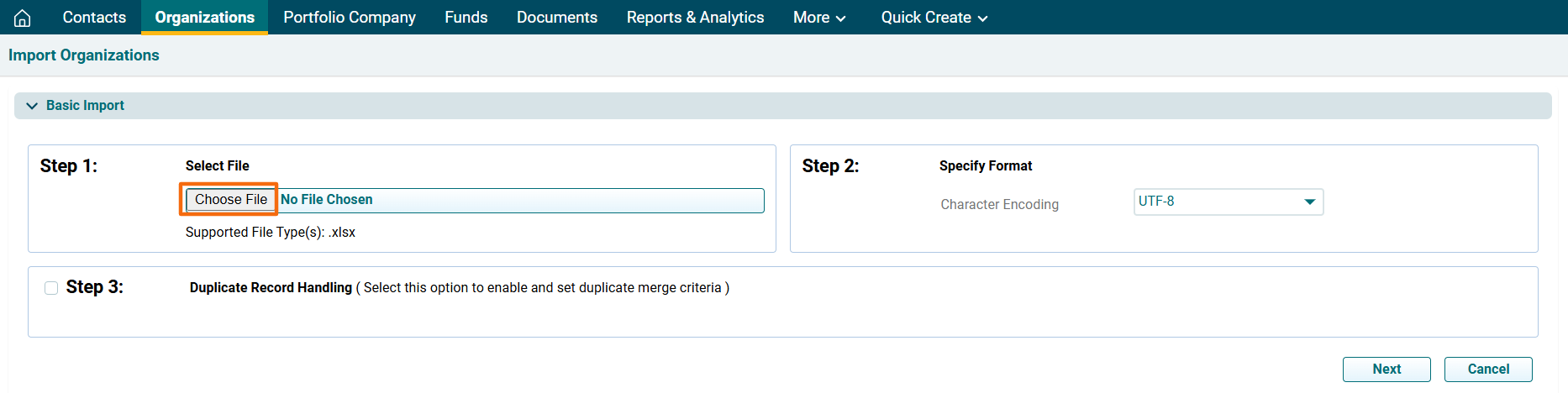Expand the More menu
This screenshot has width=1568, height=393.
click(818, 18)
